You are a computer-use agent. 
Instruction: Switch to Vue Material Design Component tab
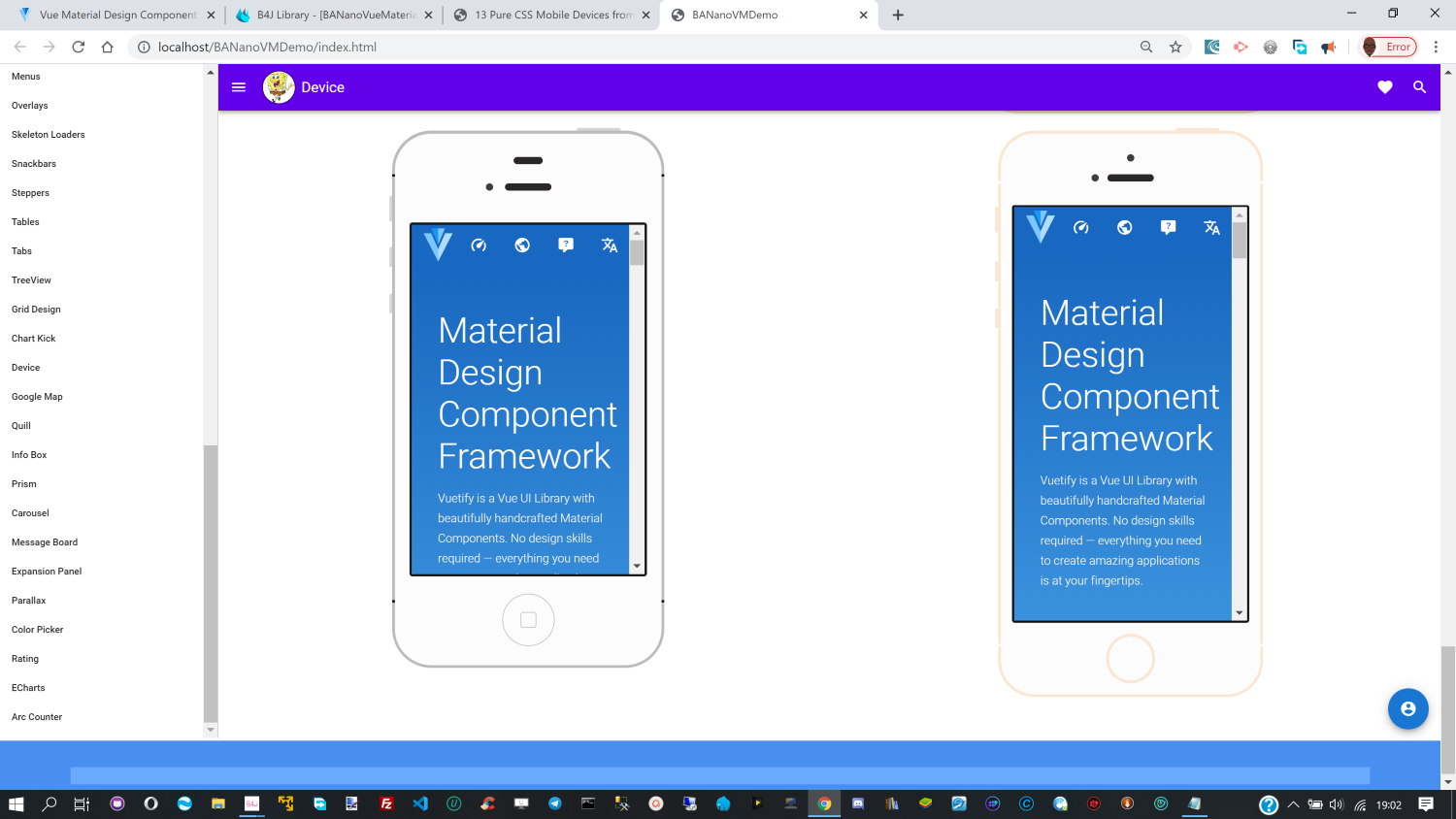tap(117, 15)
